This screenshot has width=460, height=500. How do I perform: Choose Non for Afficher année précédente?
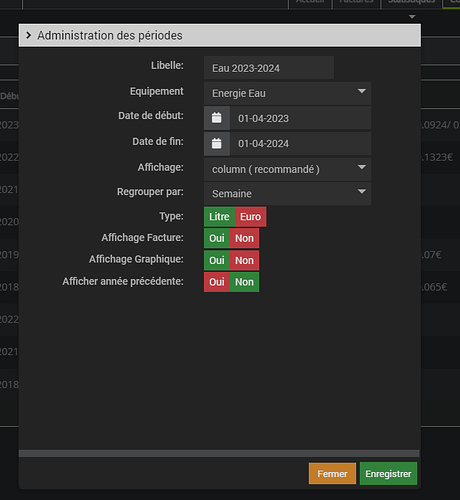[244, 282]
